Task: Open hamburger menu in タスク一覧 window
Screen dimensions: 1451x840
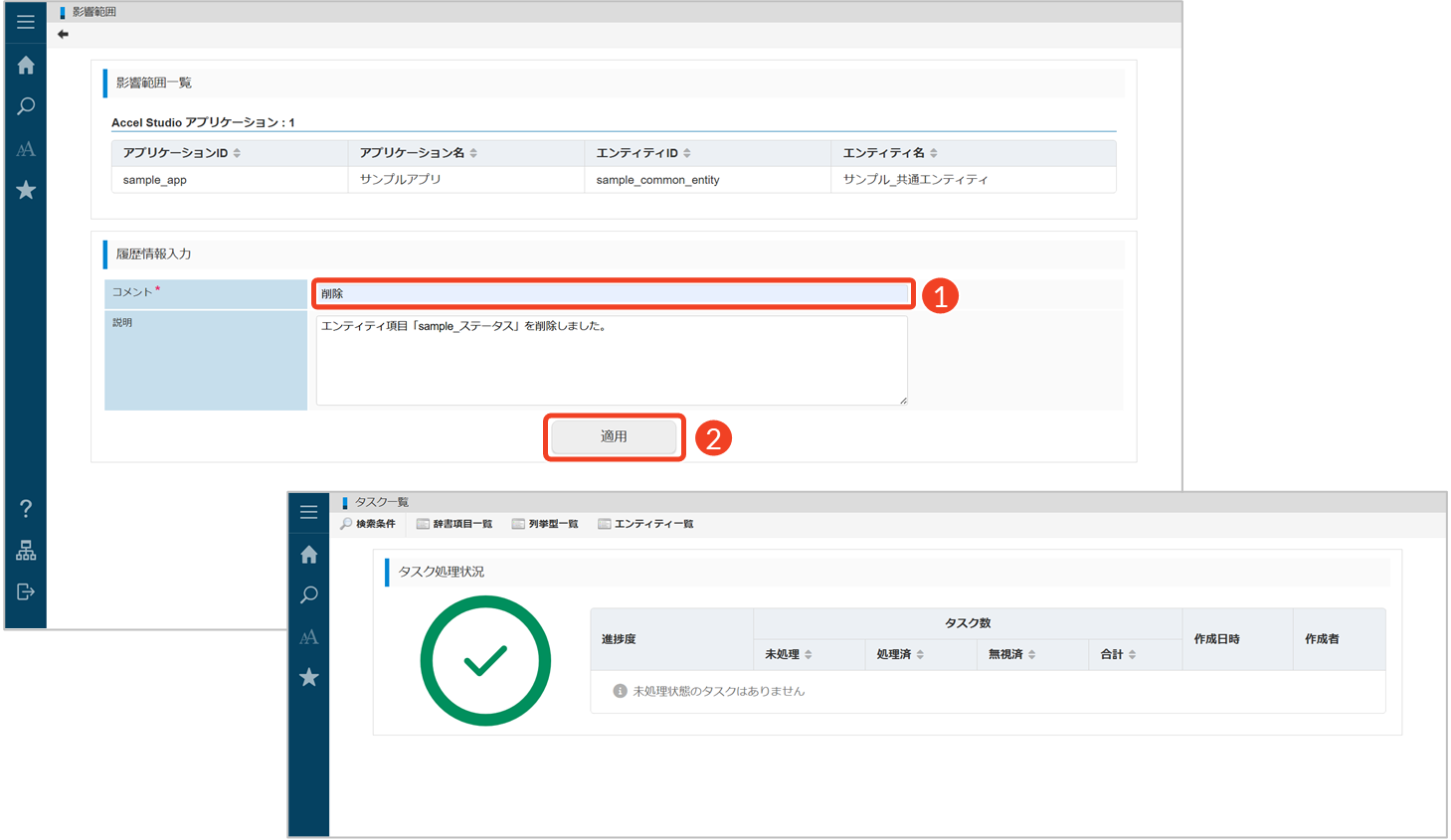Action: coord(309,512)
